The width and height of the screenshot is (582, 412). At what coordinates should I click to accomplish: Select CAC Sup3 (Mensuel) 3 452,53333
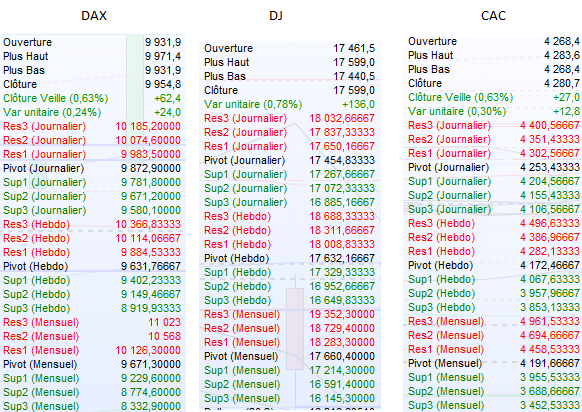click(x=494, y=405)
